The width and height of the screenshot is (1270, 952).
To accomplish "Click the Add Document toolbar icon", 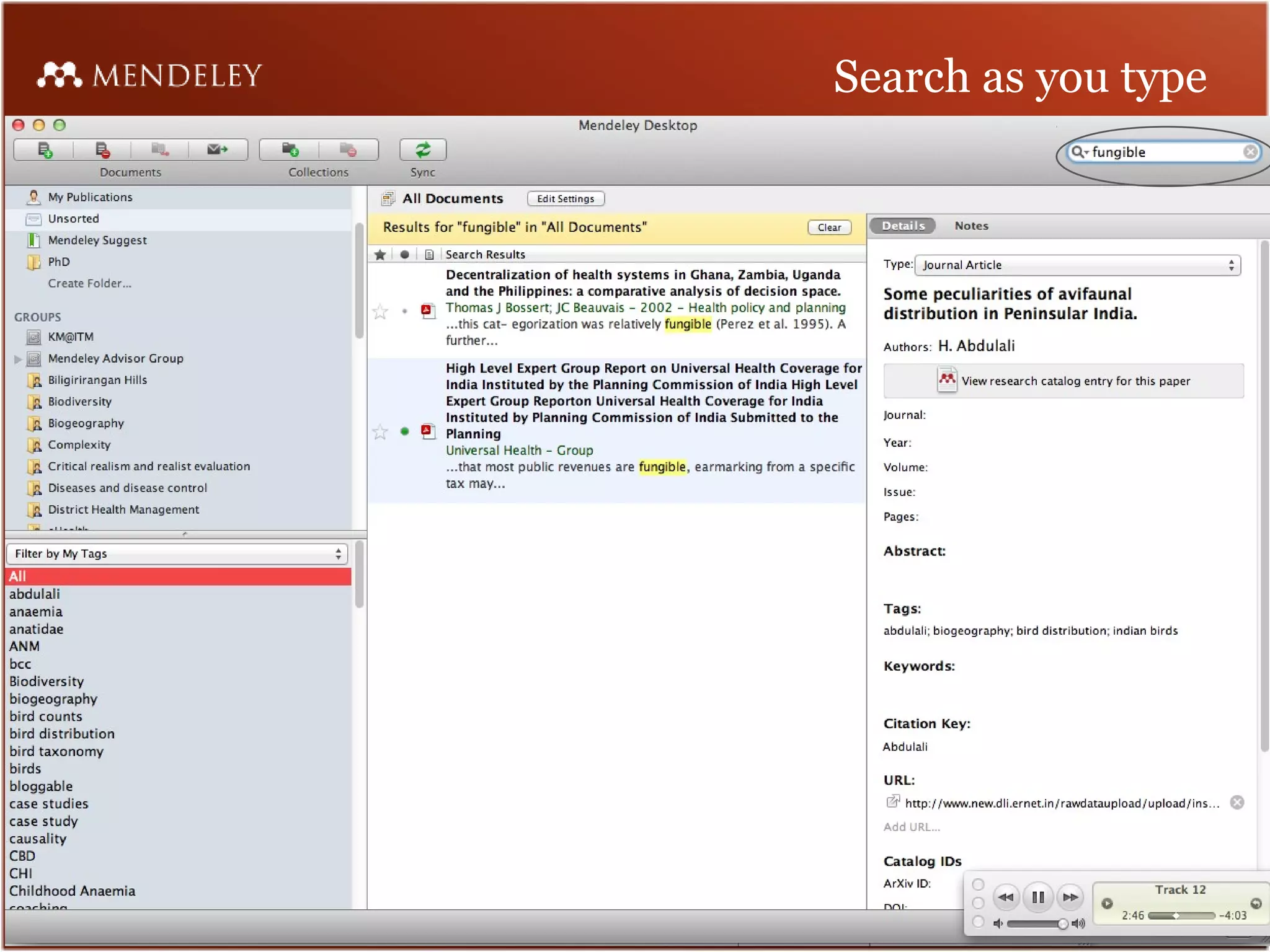I will click(x=45, y=150).
